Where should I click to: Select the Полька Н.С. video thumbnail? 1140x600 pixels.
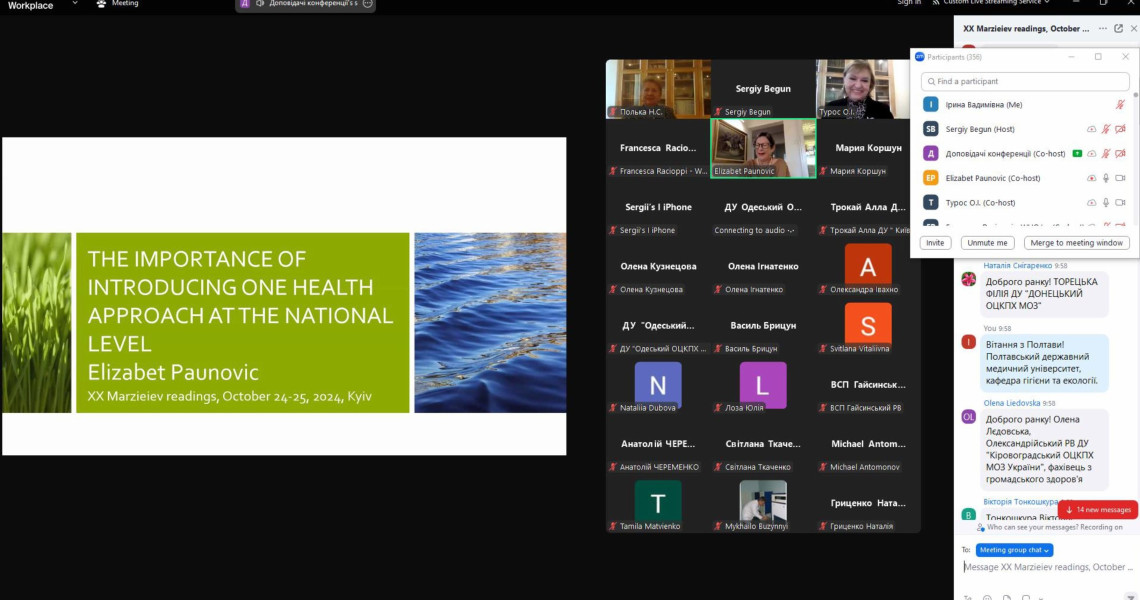click(658, 89)
